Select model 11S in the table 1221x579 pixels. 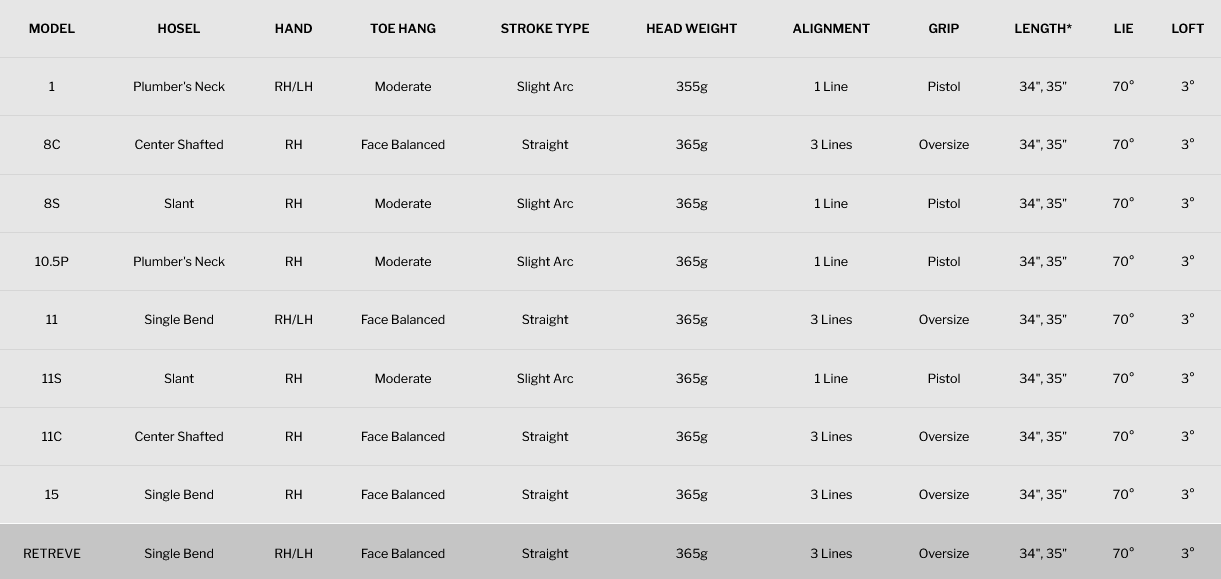click(x=52, y=379)
